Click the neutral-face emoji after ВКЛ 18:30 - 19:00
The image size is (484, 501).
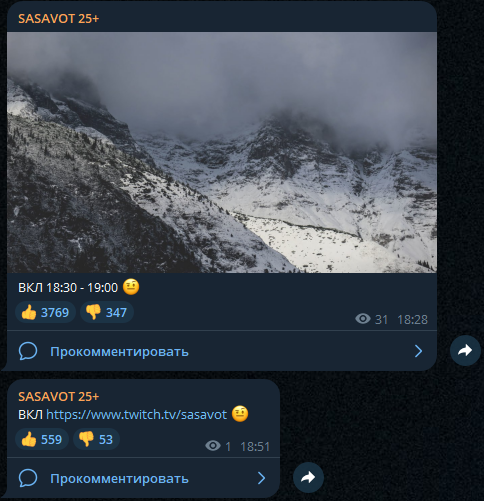[x=131, y=287]
